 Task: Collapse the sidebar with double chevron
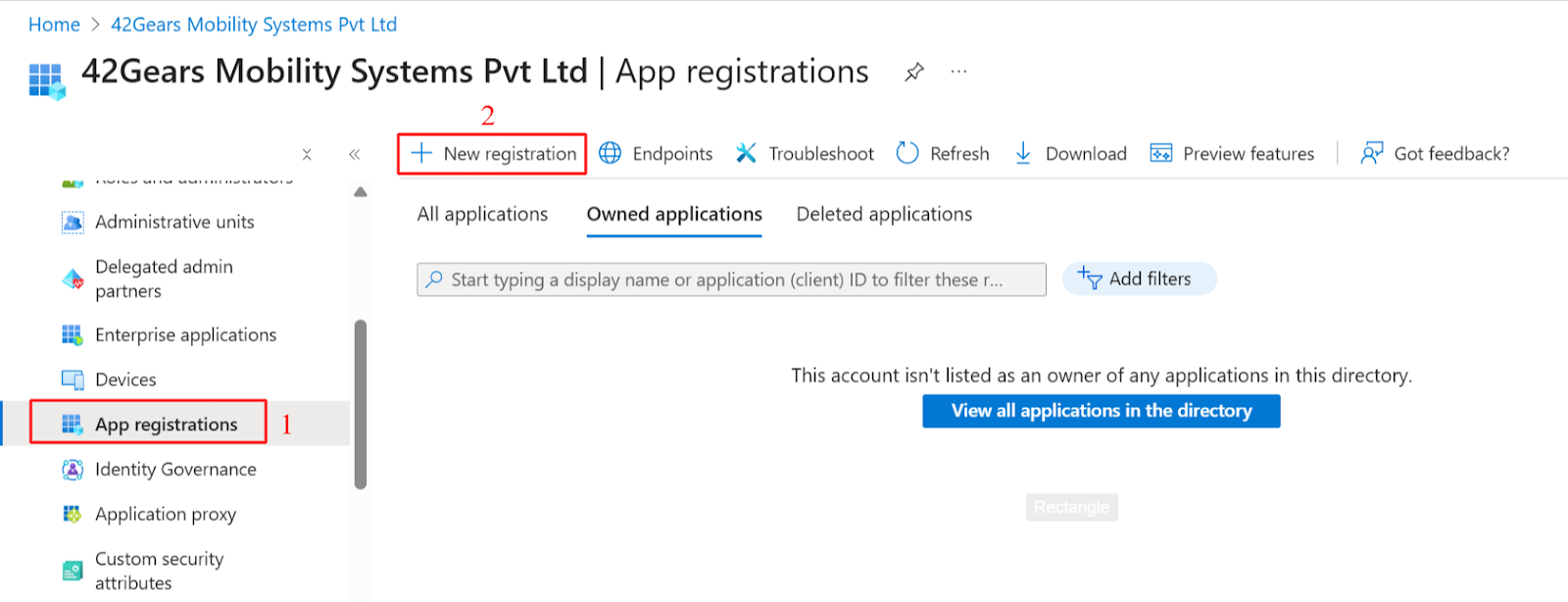click(x=355, y=154)
